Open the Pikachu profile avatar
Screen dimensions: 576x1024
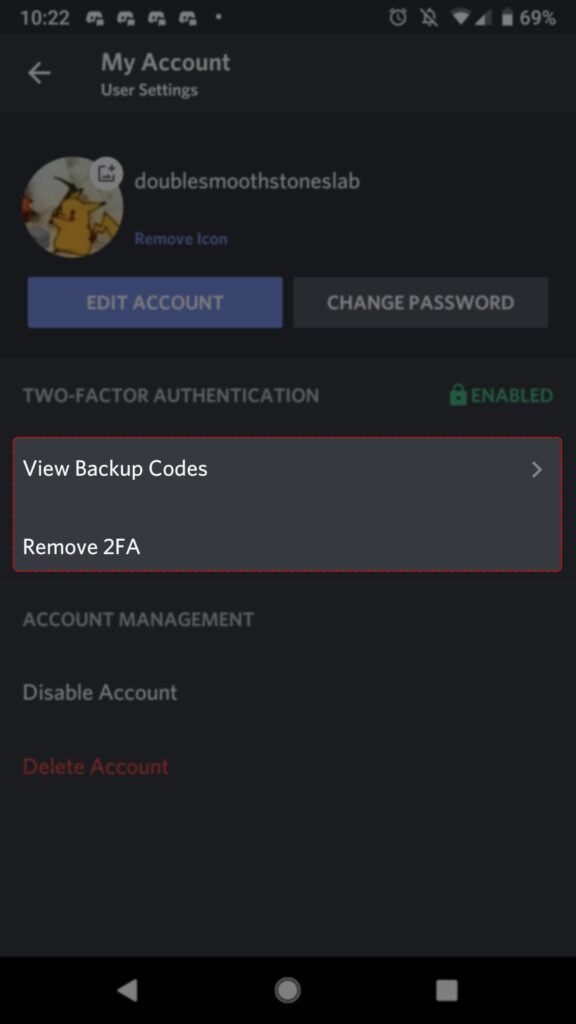click(x=73, y=207)
